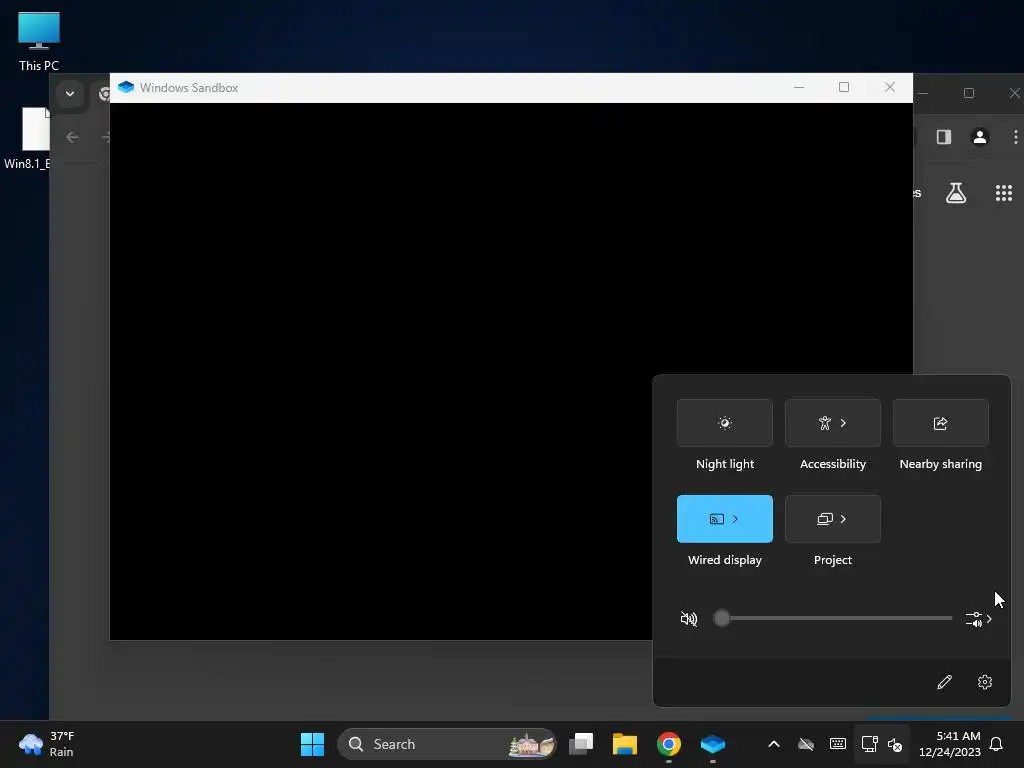Image resolution: width=1024 pixels, height=768 pixels.
Task: Click the muted volume tray icon
Action: (895, 744)
